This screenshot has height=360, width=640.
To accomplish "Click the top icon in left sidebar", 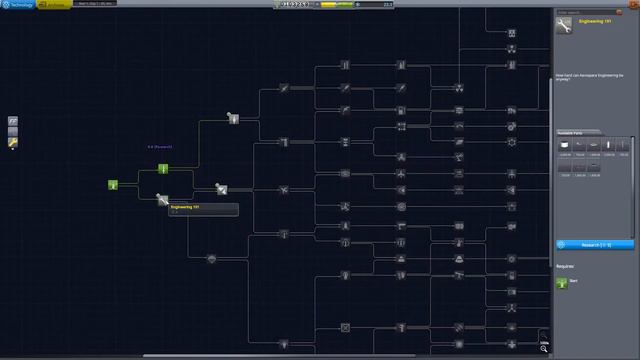I will pyautogui.click(x=13, y=121).
